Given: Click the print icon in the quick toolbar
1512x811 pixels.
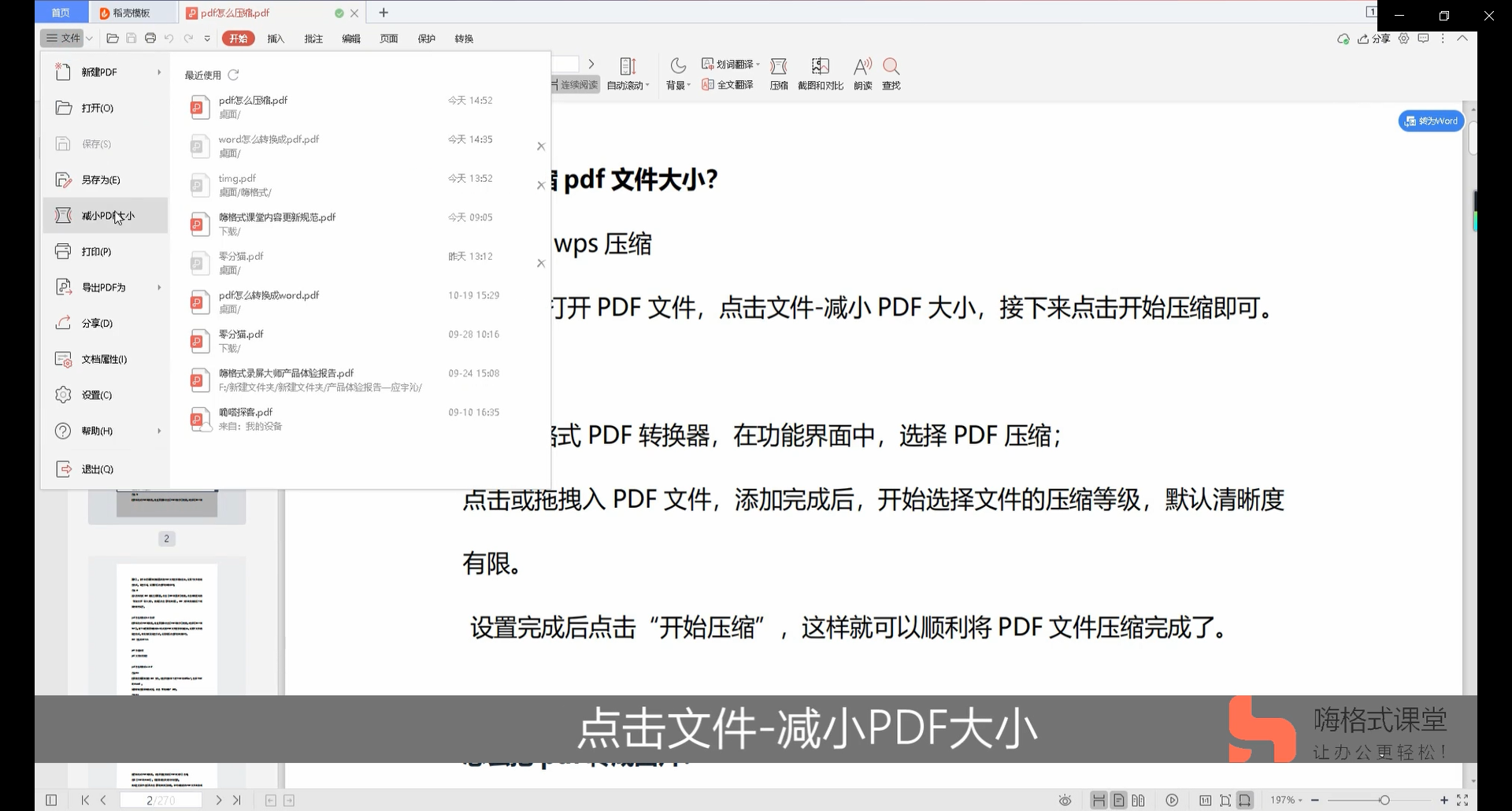Looking at the screenshot, I should point(150,39).
